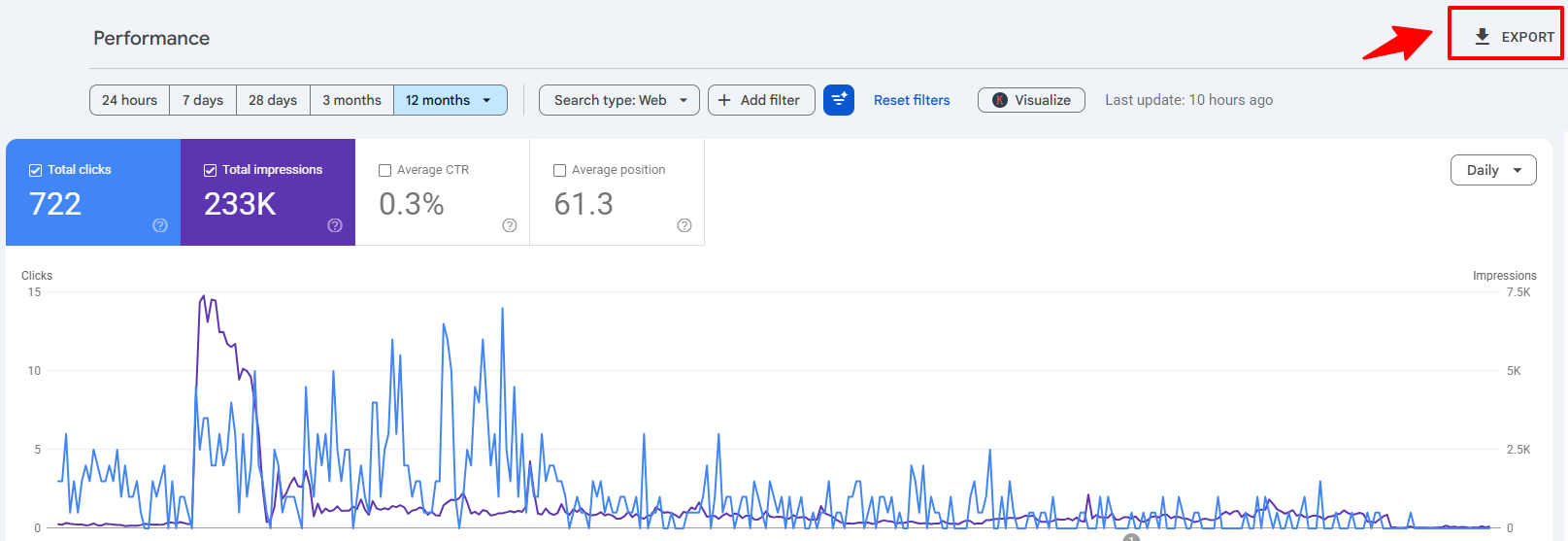Click the Reset filters link
The image size is (1568, 541).
coord(912,100)
